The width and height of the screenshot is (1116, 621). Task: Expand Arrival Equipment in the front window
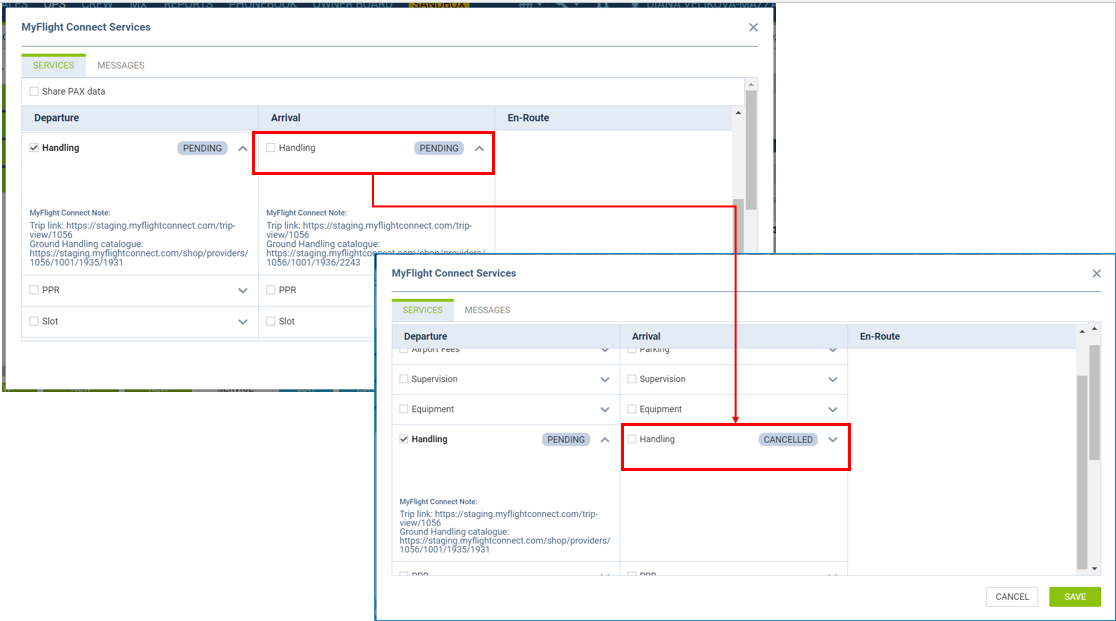coord(833,410)
